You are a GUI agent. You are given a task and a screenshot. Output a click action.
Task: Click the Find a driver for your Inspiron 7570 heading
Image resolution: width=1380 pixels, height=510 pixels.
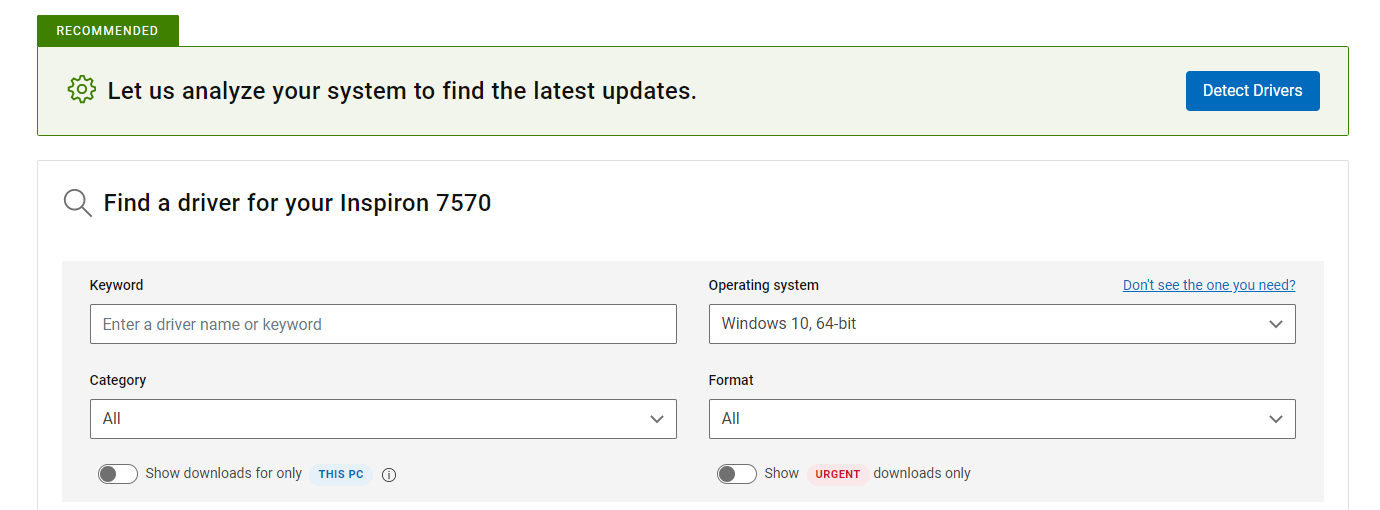(x=297, y=203)
